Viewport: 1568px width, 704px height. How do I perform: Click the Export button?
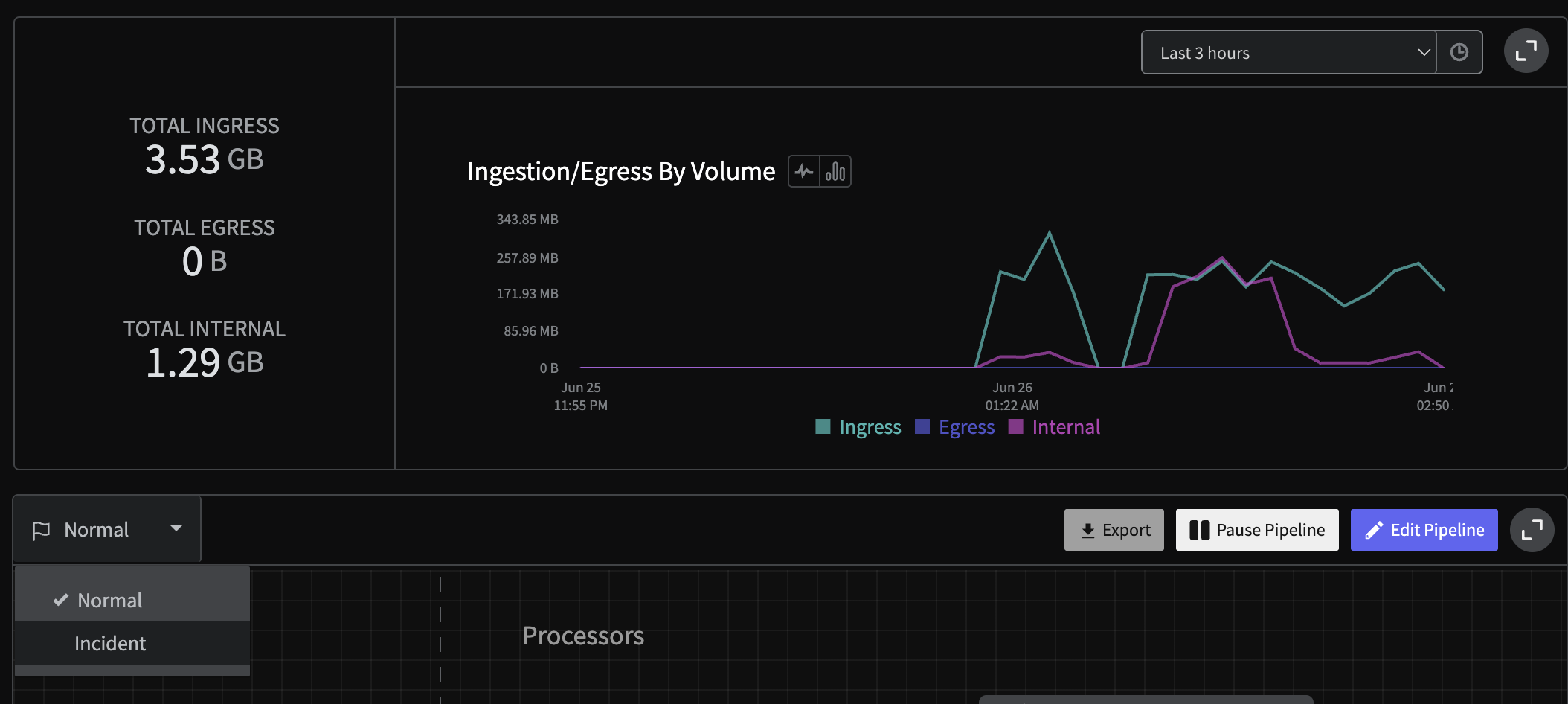(x=1114, y=530)
